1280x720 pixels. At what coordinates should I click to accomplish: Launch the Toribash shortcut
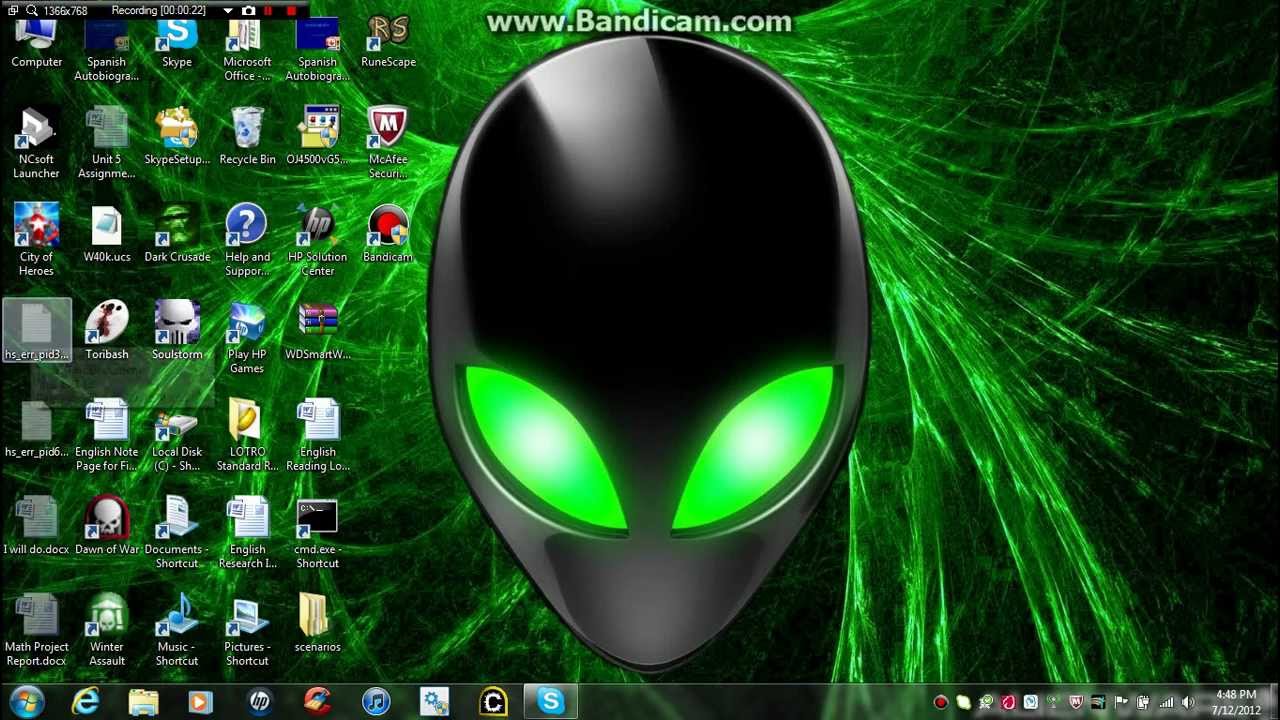[x=106, y=331]
